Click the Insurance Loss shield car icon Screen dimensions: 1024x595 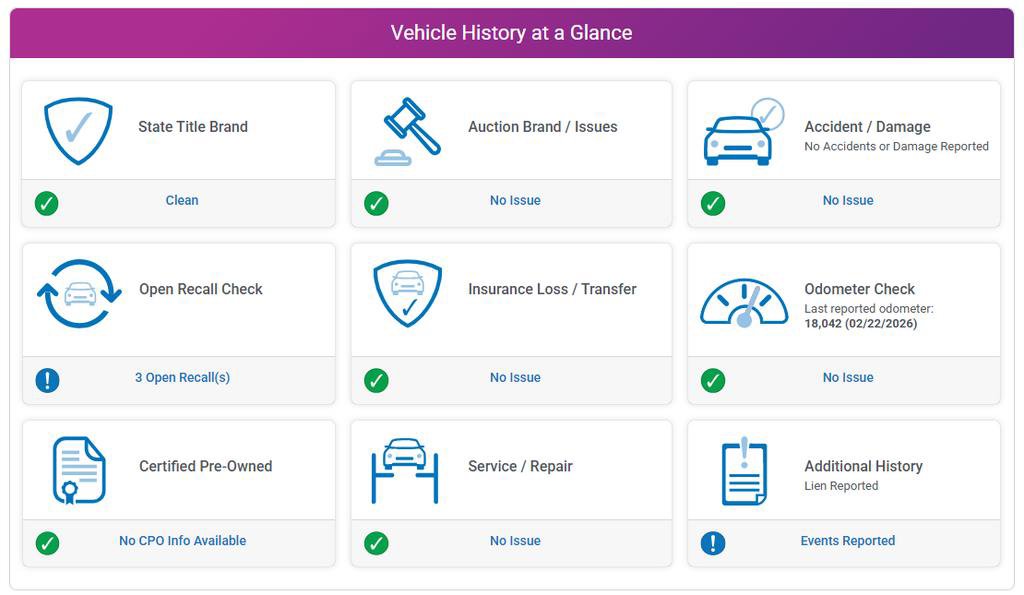407,293
